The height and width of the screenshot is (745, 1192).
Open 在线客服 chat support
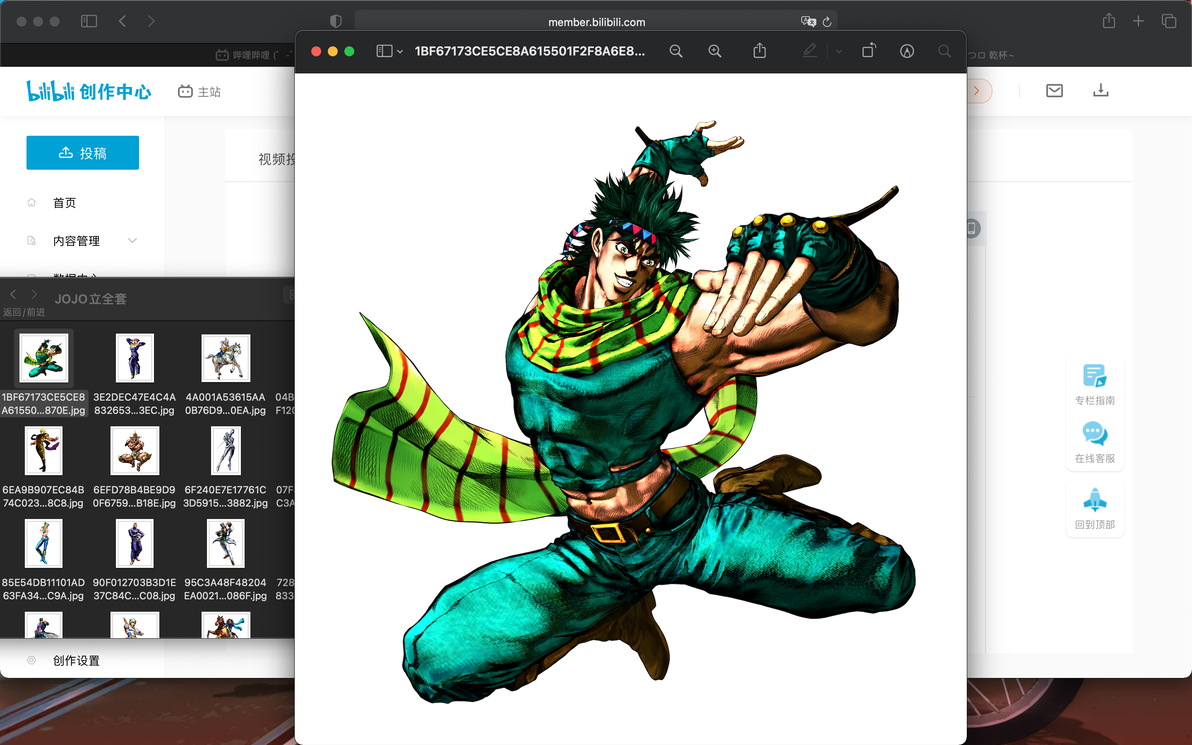[x=1095, y=442]
